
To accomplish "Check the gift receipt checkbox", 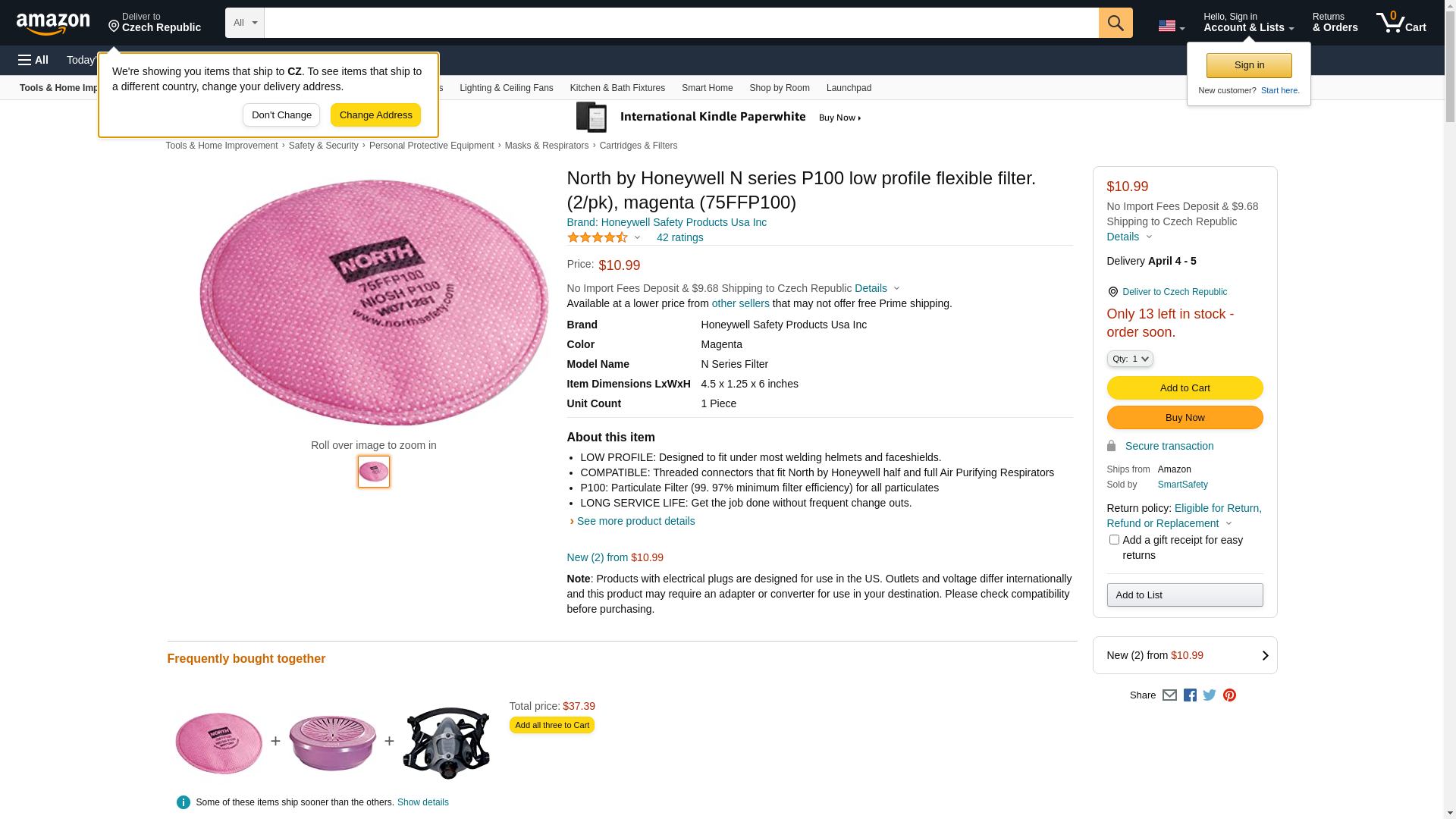I will tap(1114, 540).
